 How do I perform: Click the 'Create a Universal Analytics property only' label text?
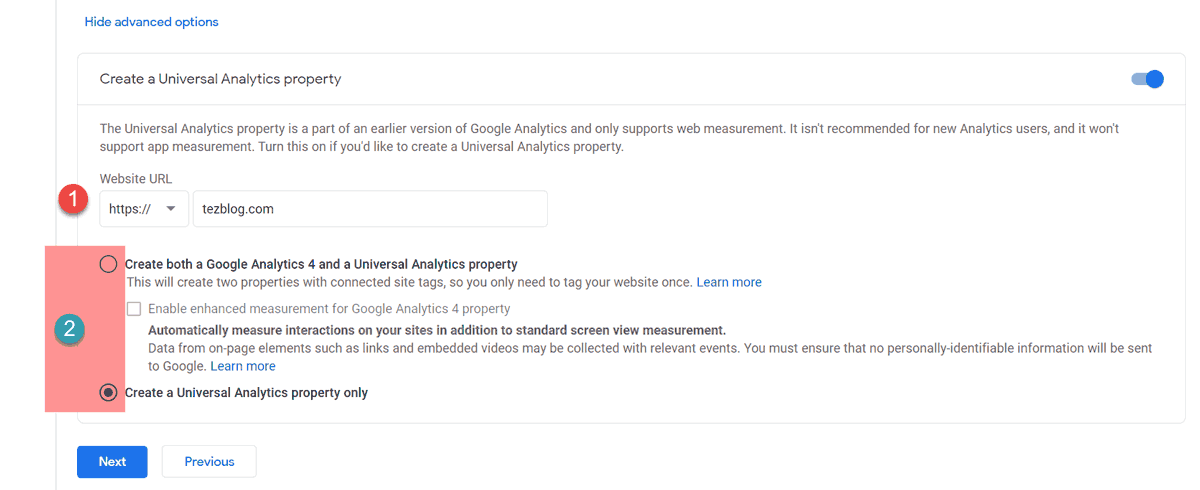(246, 393)
